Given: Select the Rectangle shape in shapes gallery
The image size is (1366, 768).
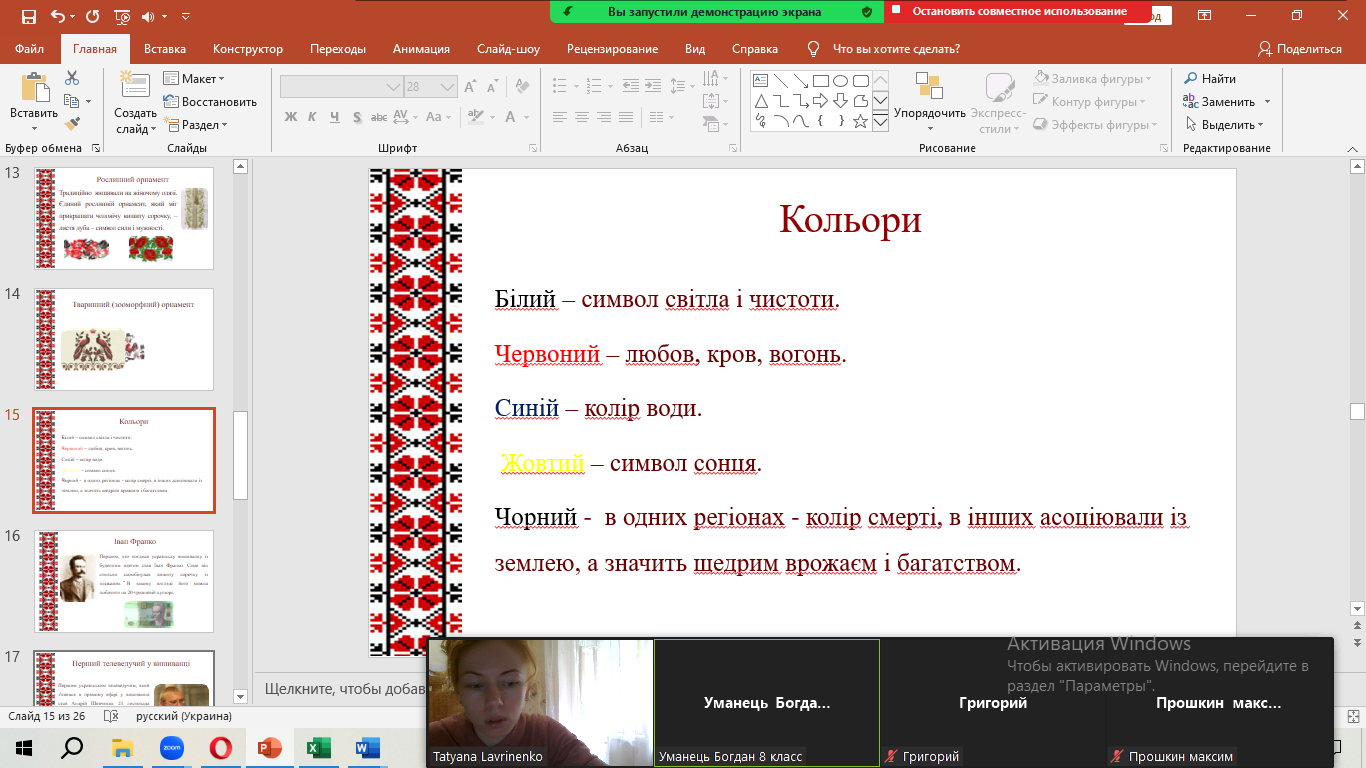Looking at the screenshot, I should point(821,81).
